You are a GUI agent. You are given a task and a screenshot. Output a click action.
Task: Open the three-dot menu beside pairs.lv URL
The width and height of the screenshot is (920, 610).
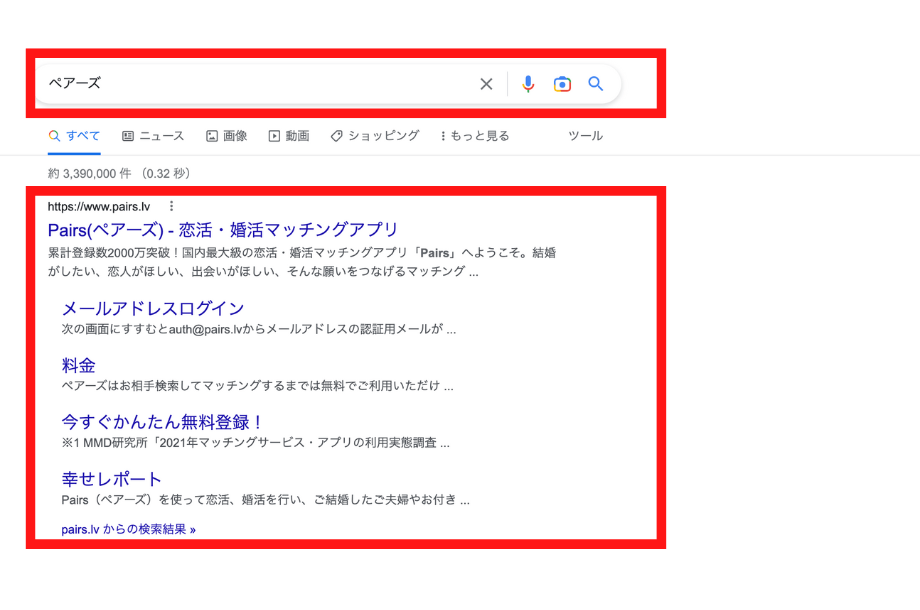(171, 206)
